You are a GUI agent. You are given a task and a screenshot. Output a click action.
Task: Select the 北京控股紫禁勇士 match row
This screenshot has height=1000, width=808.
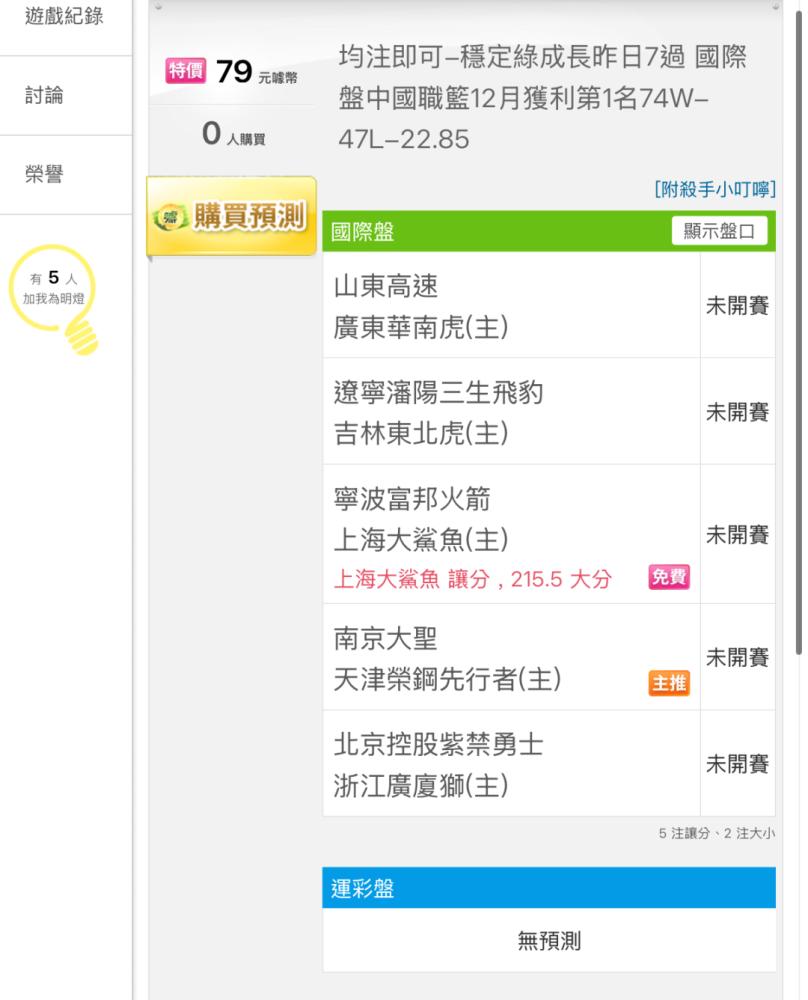(511, 765)
